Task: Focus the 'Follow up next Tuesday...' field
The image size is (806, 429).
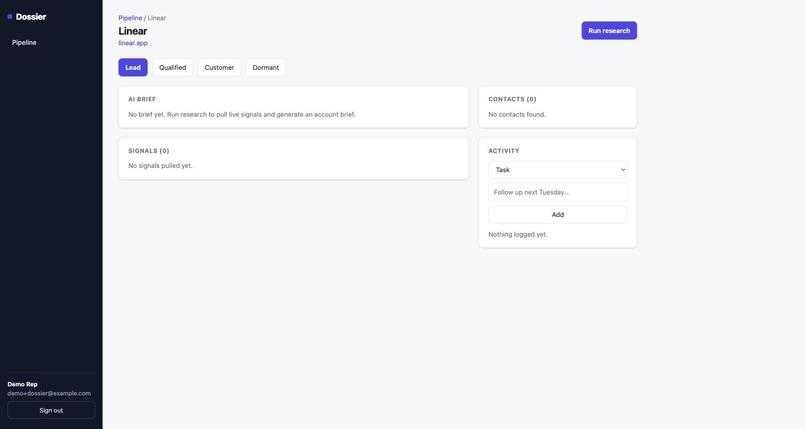Action: click(558, 192)
